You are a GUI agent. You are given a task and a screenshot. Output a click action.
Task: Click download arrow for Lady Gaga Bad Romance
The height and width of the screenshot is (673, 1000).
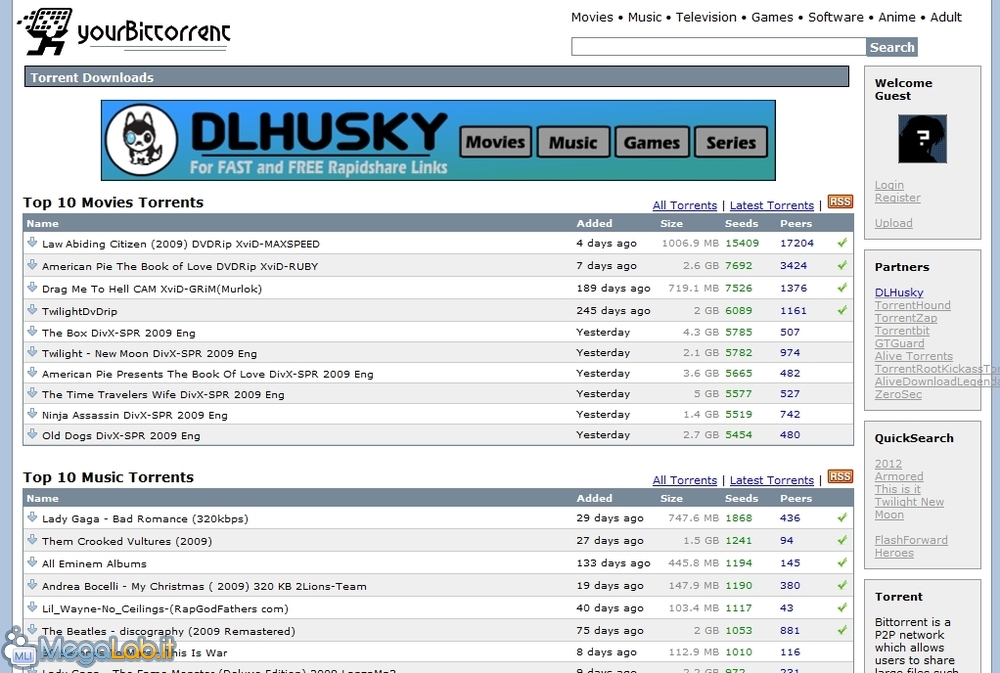32,517
